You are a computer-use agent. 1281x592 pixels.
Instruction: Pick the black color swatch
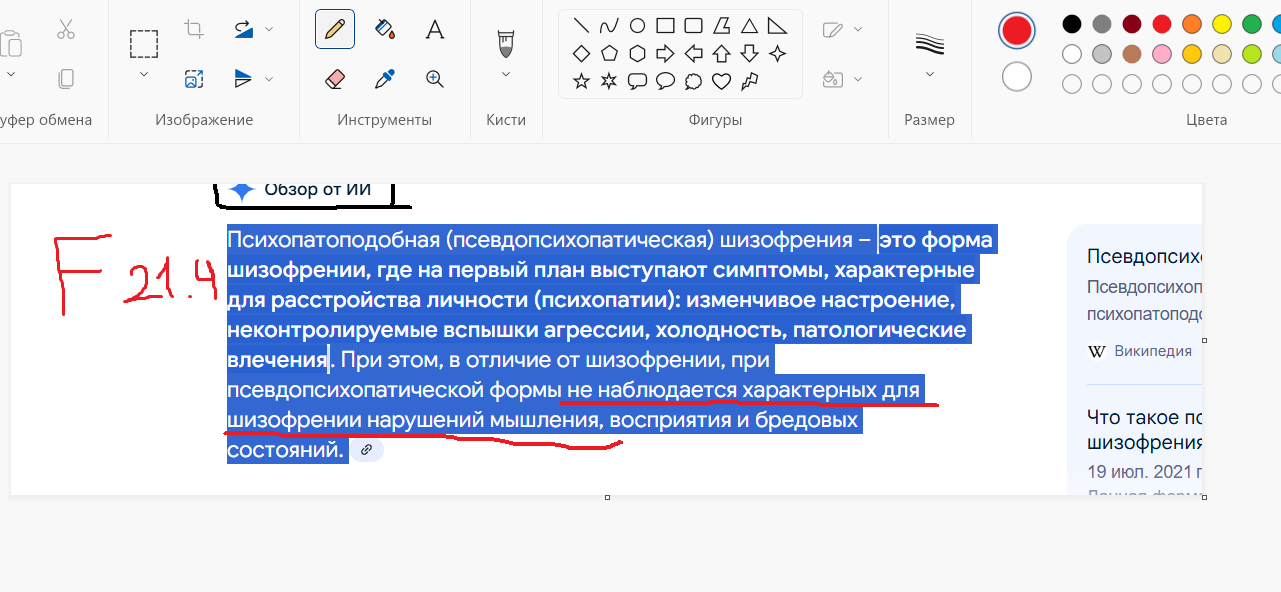(1072, 24)
